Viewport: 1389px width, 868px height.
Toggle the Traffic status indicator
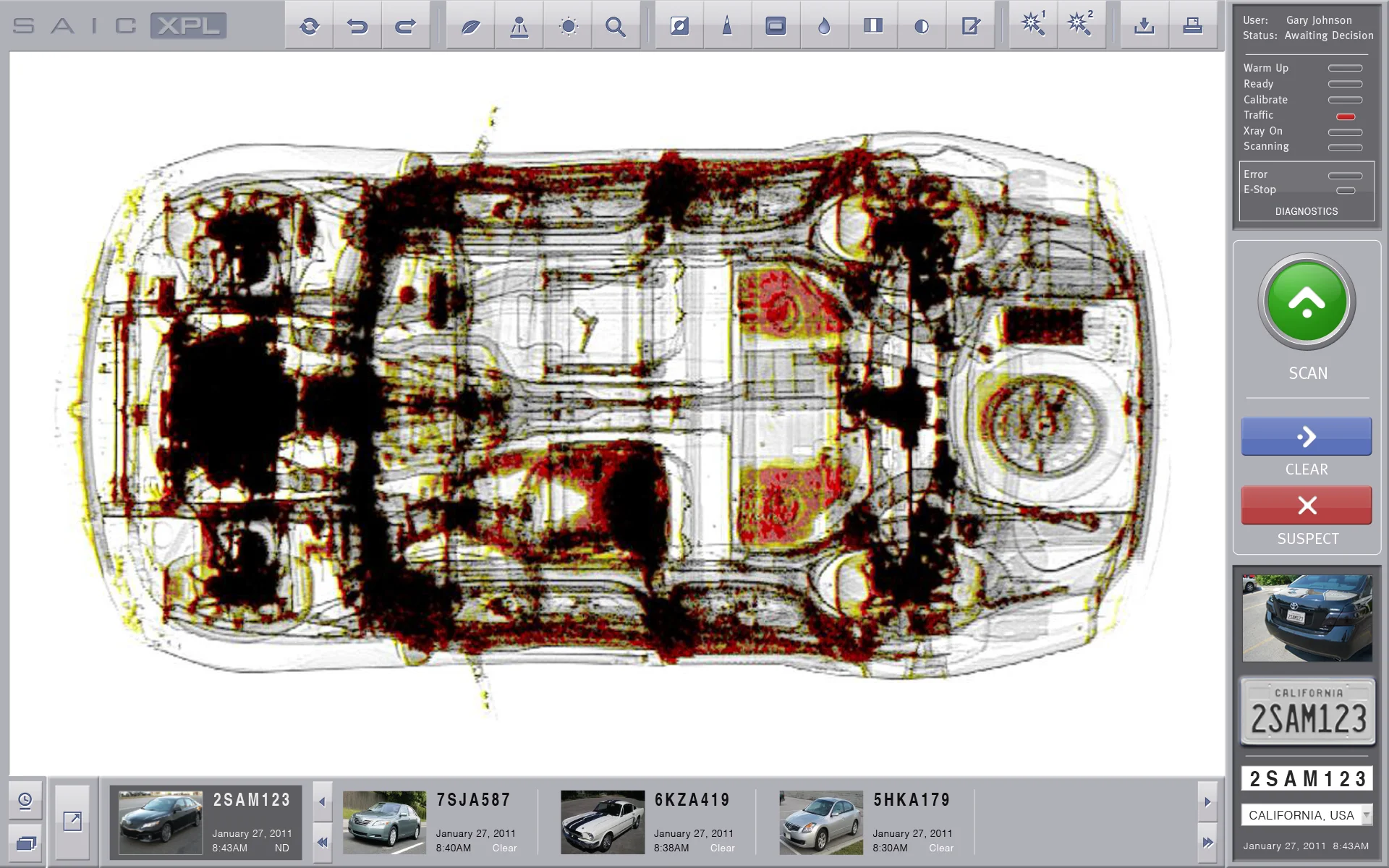pos(1345,116)
